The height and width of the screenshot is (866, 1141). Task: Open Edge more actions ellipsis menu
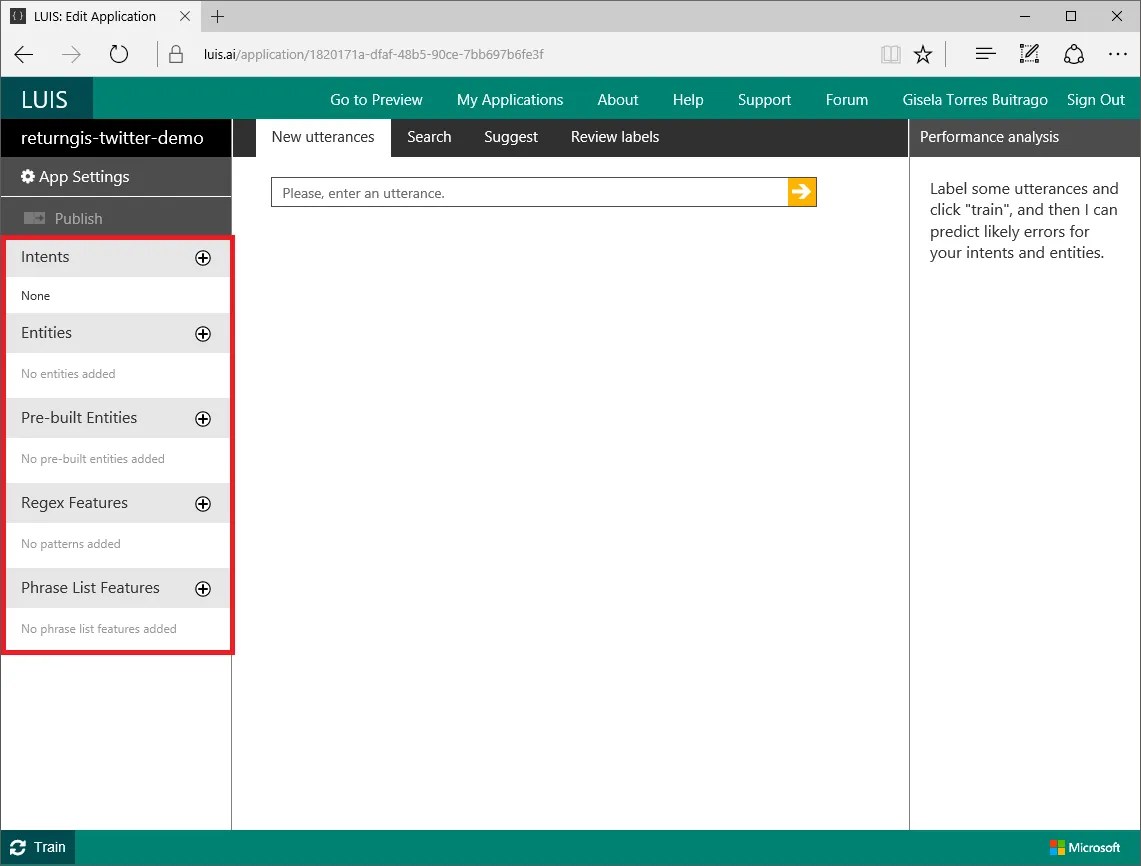tap(1118, 54)
